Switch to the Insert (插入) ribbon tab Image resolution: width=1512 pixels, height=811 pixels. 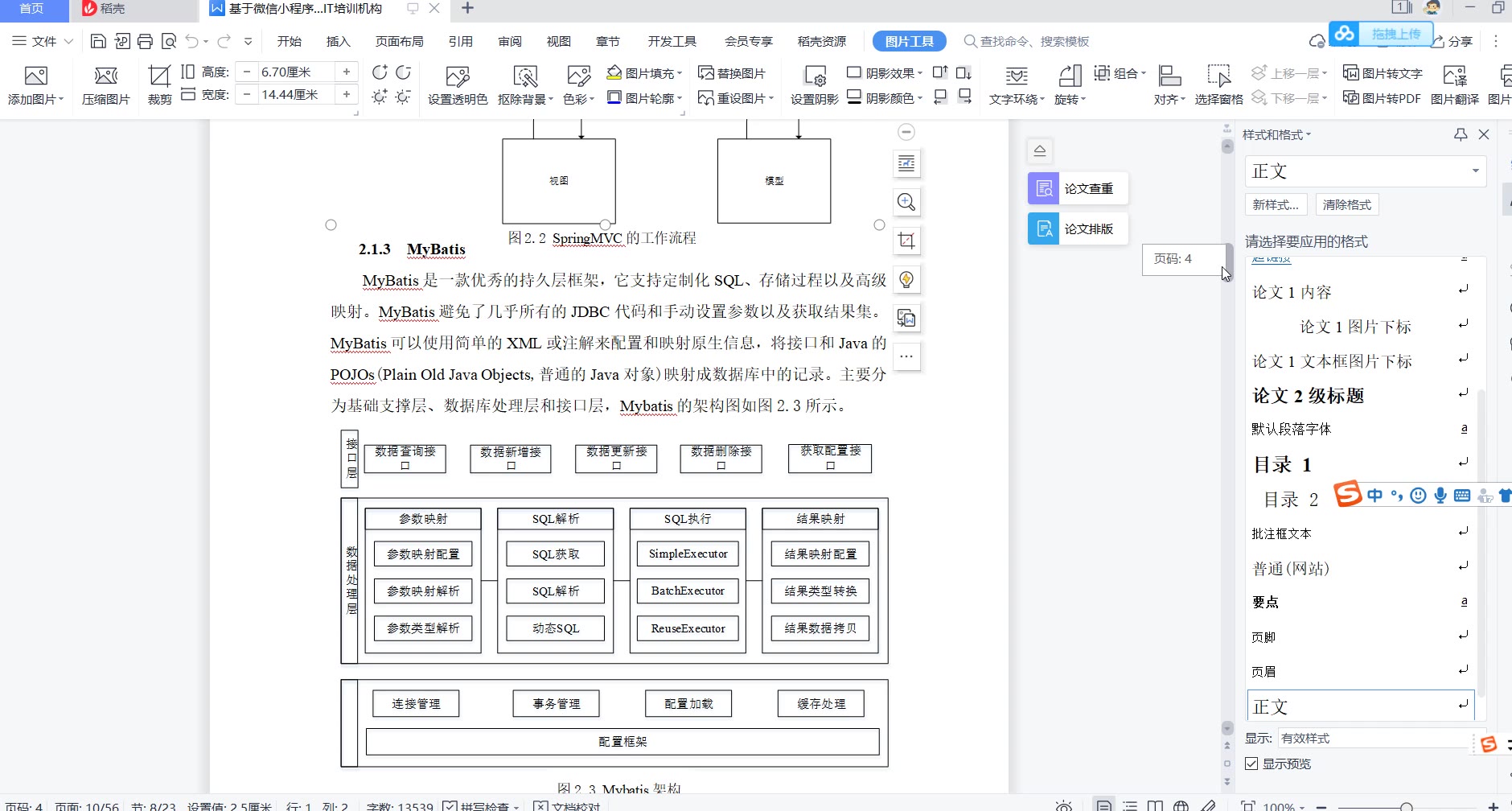(338, 42)
